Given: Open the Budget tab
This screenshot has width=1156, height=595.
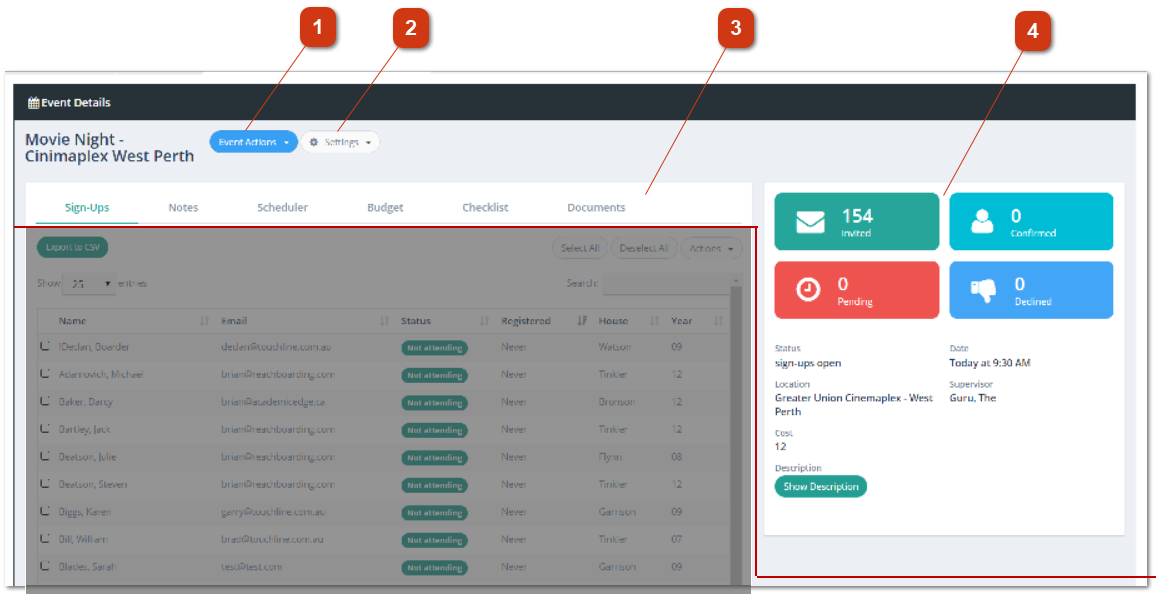Looking at the screenshot, I should [385, 207].
